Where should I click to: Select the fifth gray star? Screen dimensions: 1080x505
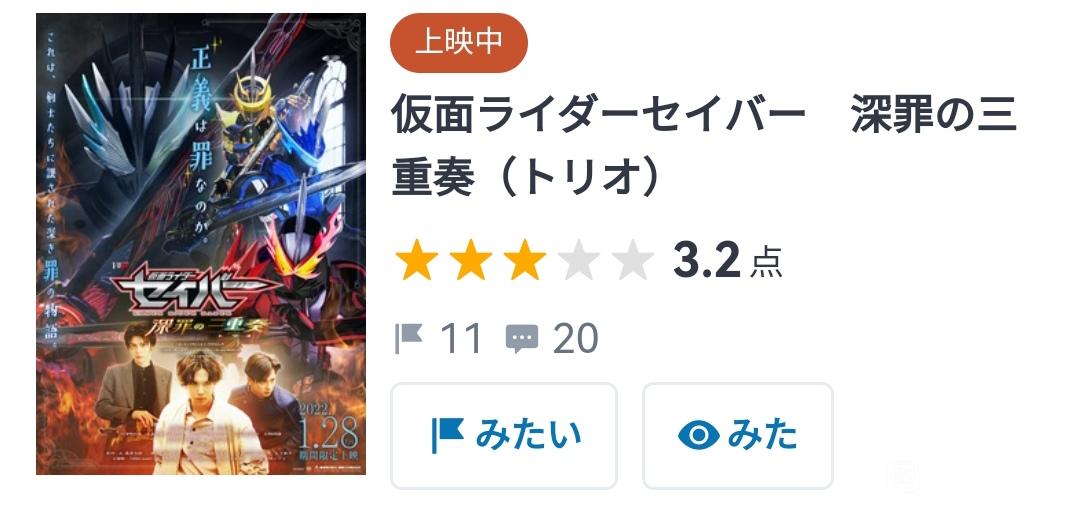[632, 260]
